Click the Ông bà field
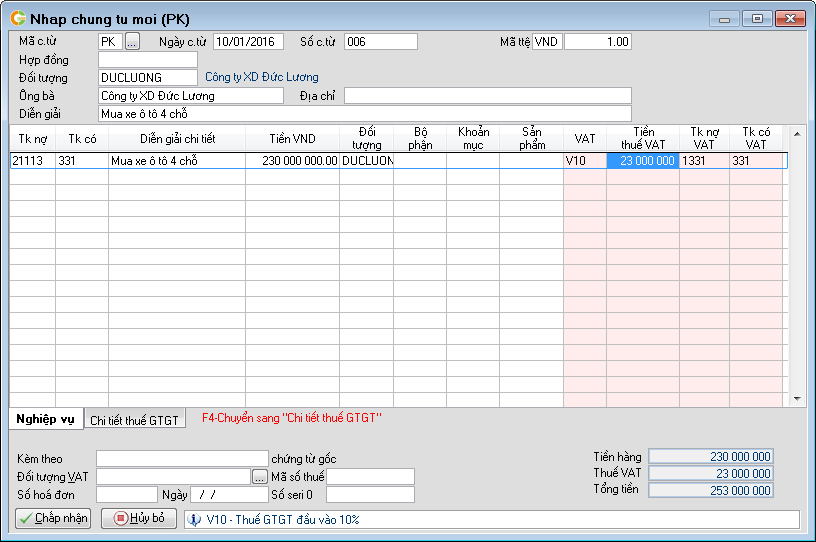 191,96
